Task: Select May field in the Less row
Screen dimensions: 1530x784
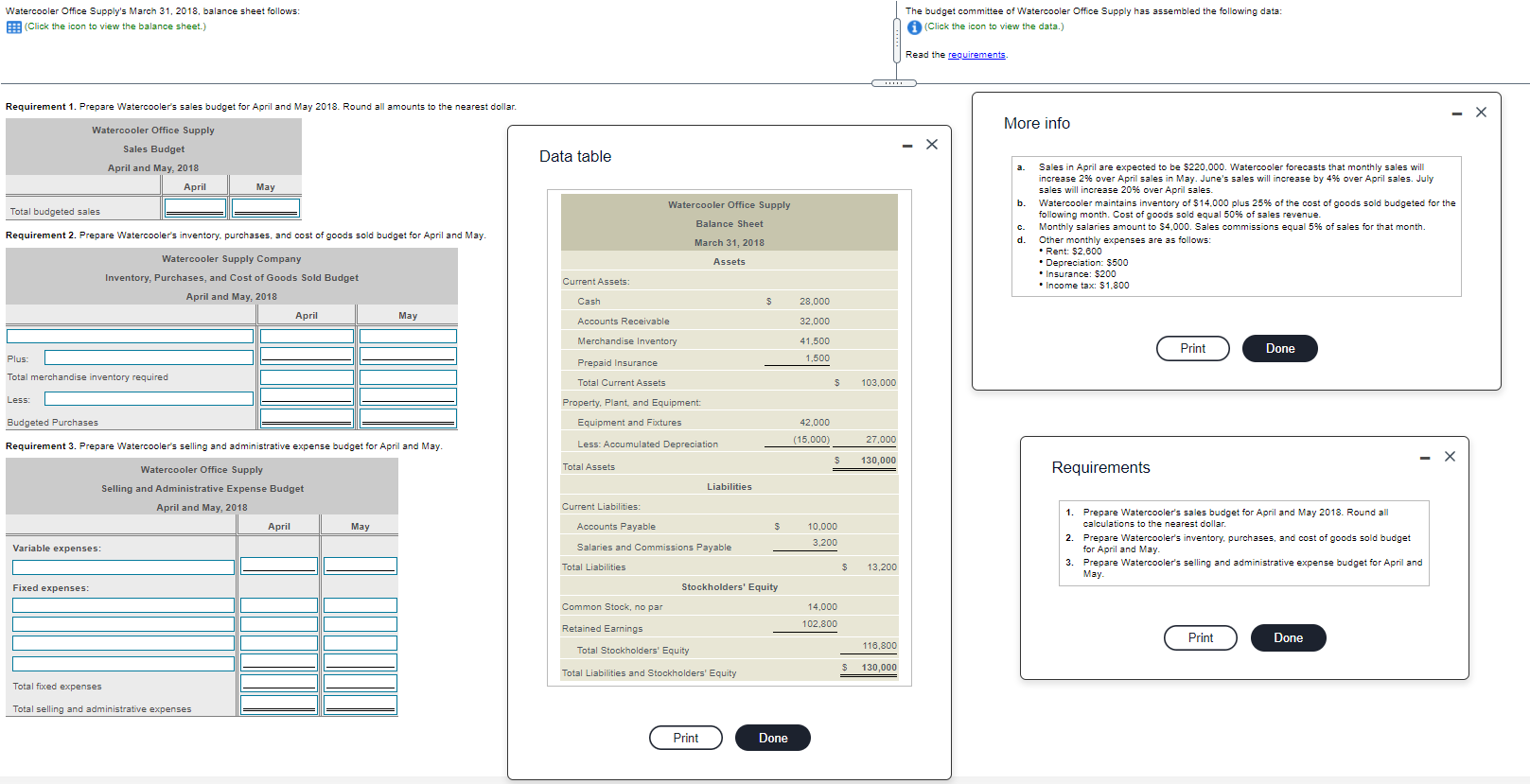Action: [x=408, y=398]
